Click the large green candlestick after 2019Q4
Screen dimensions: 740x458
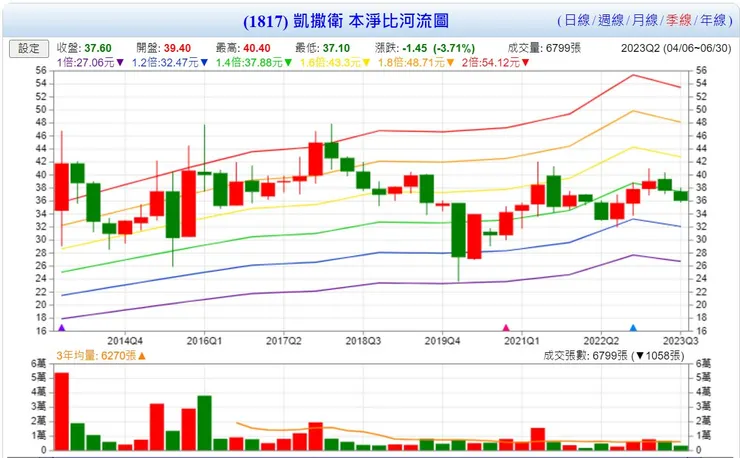458,230
